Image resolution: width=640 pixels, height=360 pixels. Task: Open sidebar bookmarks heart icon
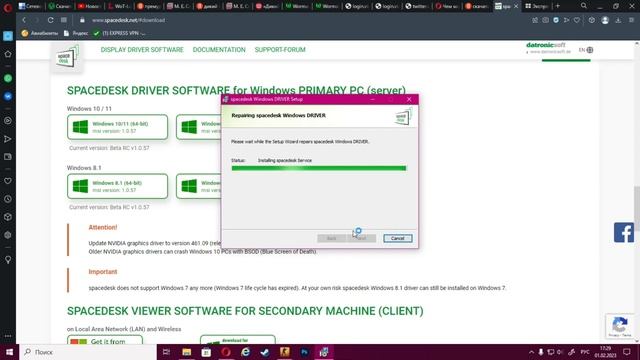tap(8, 181)
